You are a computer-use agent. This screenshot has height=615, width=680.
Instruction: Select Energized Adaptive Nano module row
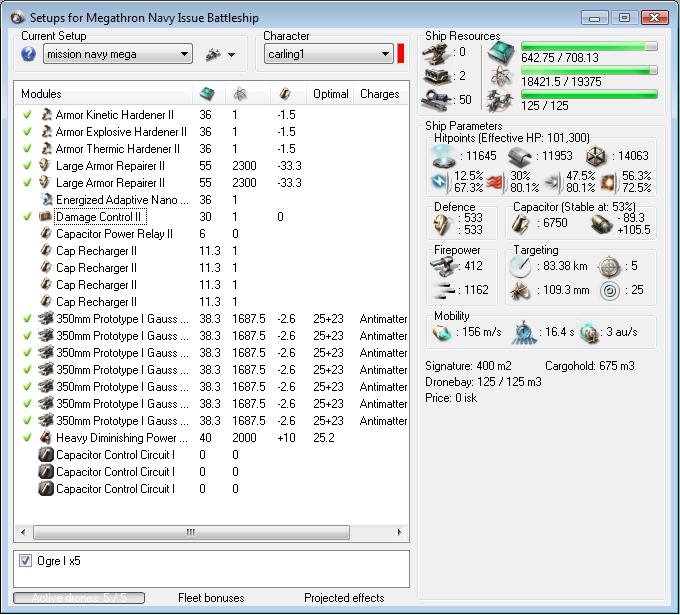pos(212,200)
